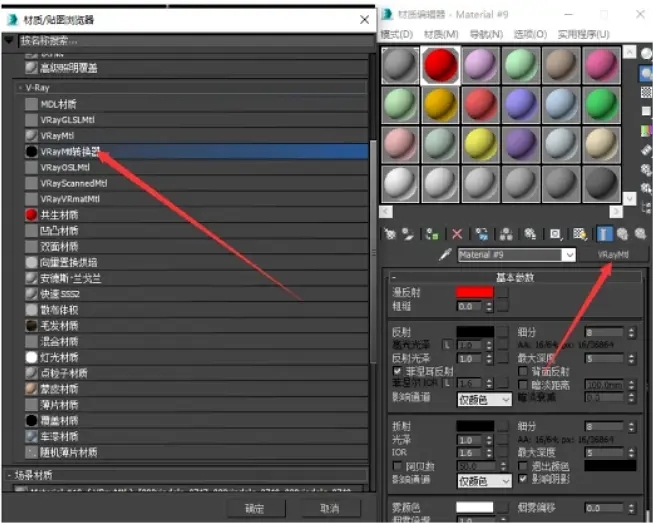Click Select by Material icon on right edge
Screen dimensions: 653x523
point(646,188)
